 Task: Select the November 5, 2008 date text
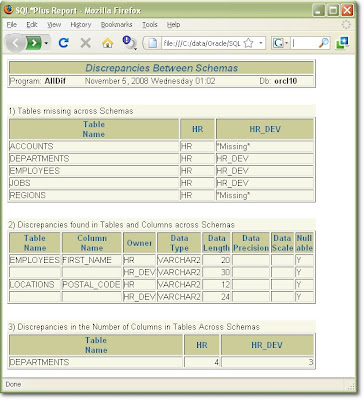point(117,81)
